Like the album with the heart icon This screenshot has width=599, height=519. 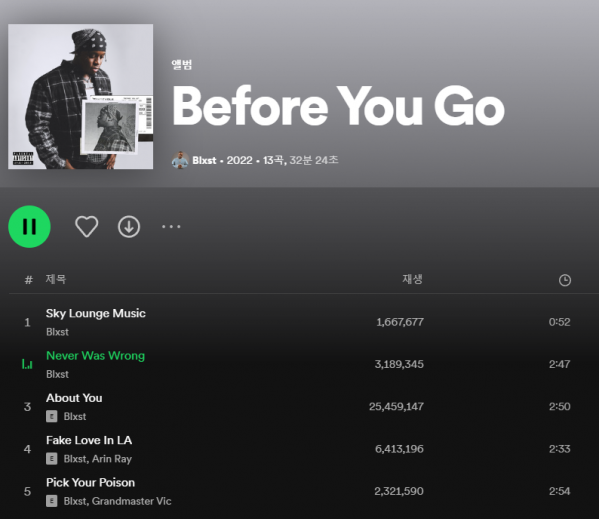[x=87, y=226]
